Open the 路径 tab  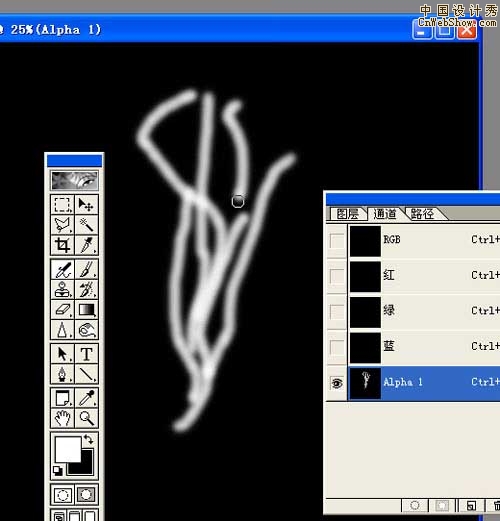pos(422,214)
